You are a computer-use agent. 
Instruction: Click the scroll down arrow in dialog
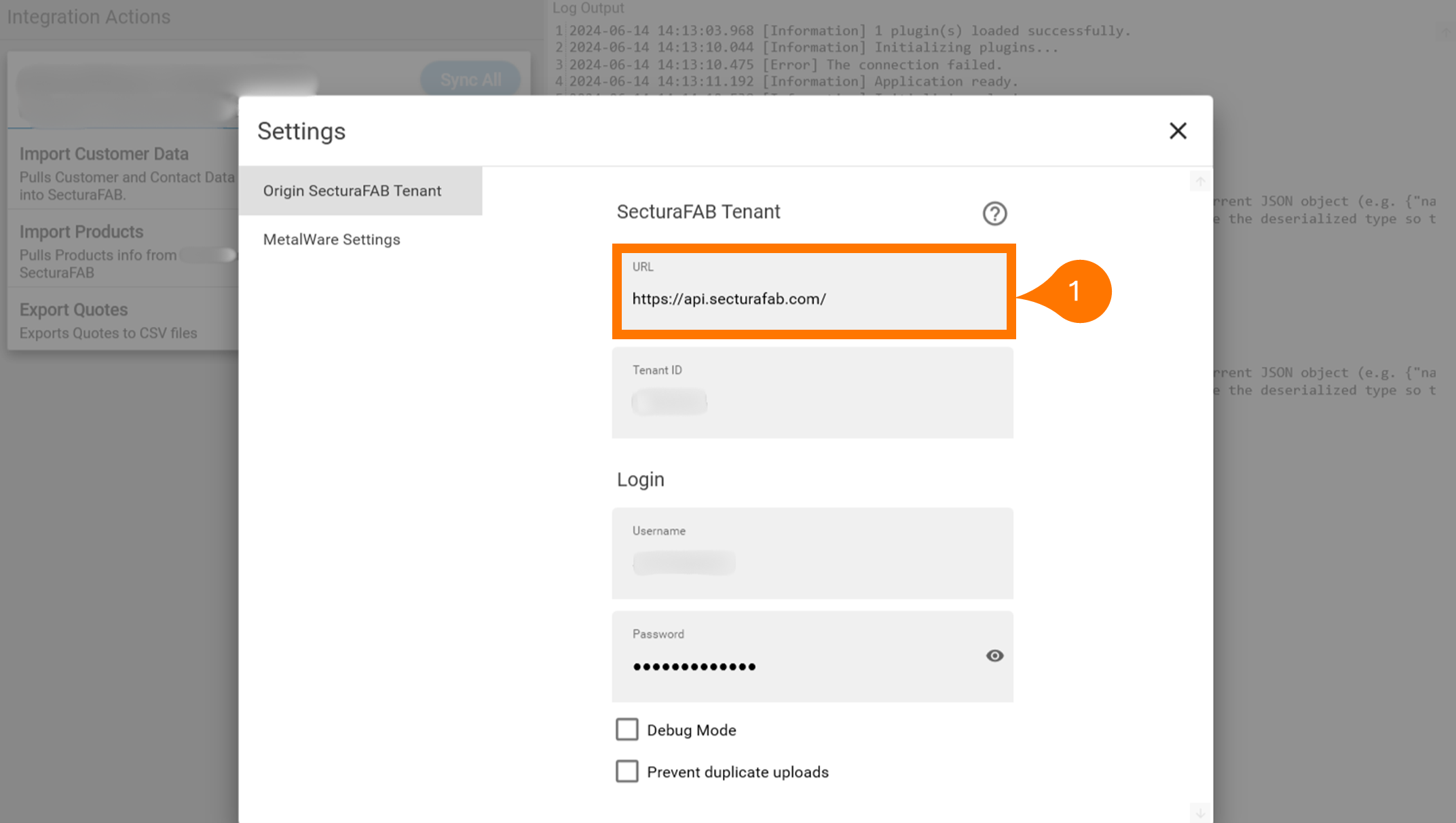pos(1199,812)
